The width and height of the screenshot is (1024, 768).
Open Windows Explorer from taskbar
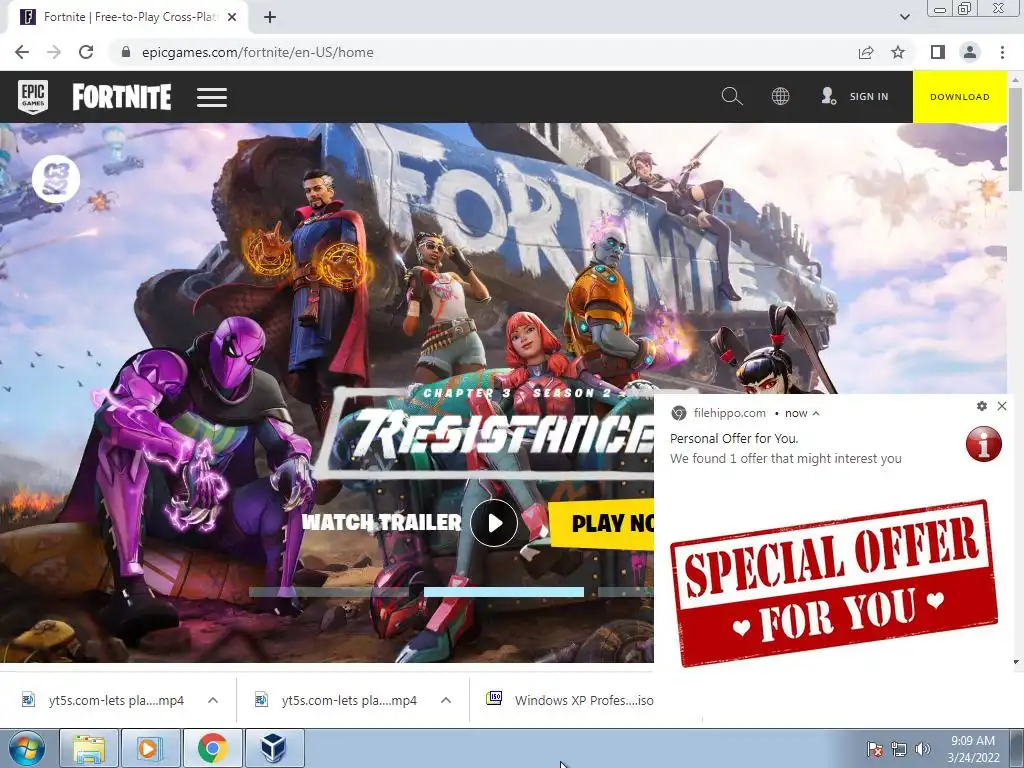point(89,748)
